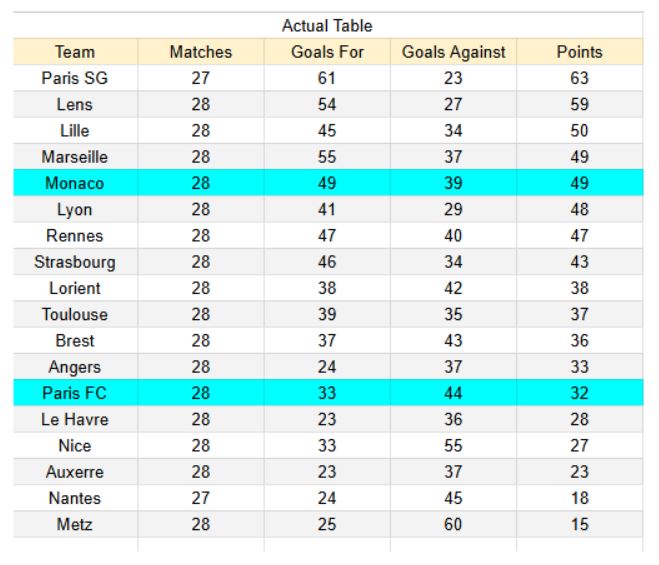The image size is (659, 565).
Task: Click Paris SG's points value 63
Action: (579, 79)
